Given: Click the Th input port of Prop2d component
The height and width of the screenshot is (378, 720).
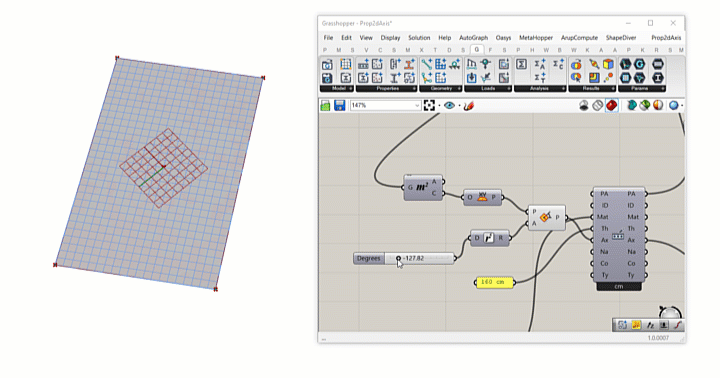Looking at the screenshot, I should click(592, 229).
